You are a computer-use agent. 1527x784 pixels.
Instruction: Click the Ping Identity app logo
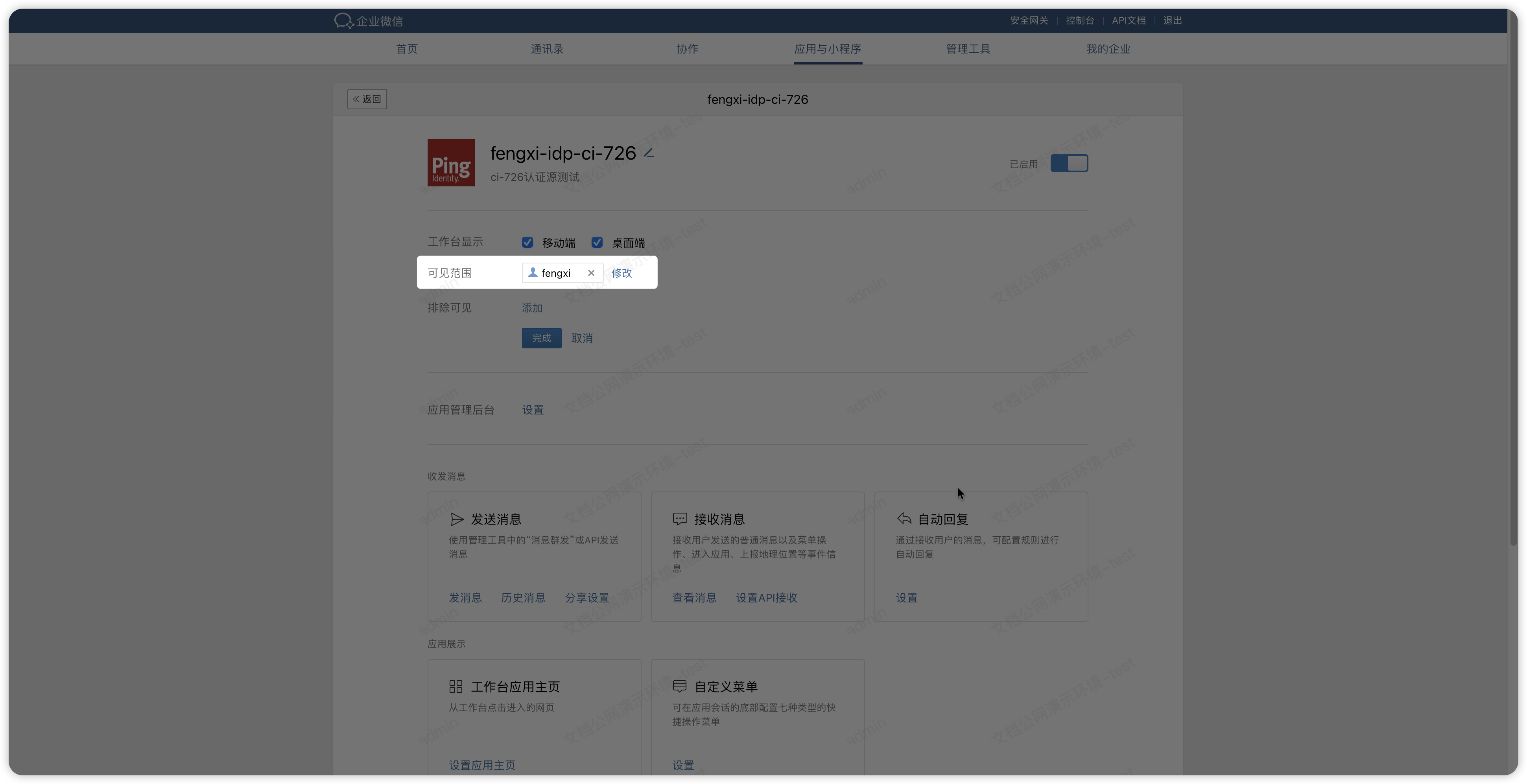click(451, 163)
